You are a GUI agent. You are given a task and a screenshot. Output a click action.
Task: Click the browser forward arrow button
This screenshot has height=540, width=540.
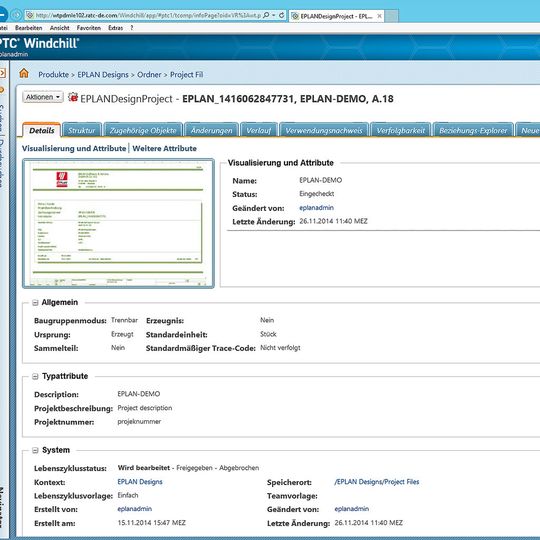tap(15, 15)
